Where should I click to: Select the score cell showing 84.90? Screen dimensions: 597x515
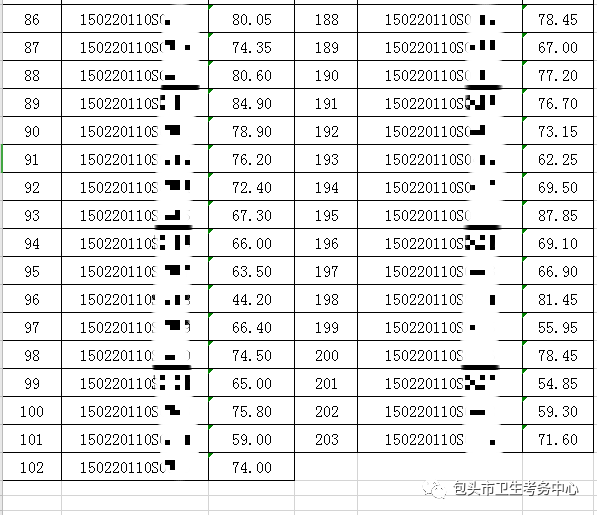coord(251,103)
